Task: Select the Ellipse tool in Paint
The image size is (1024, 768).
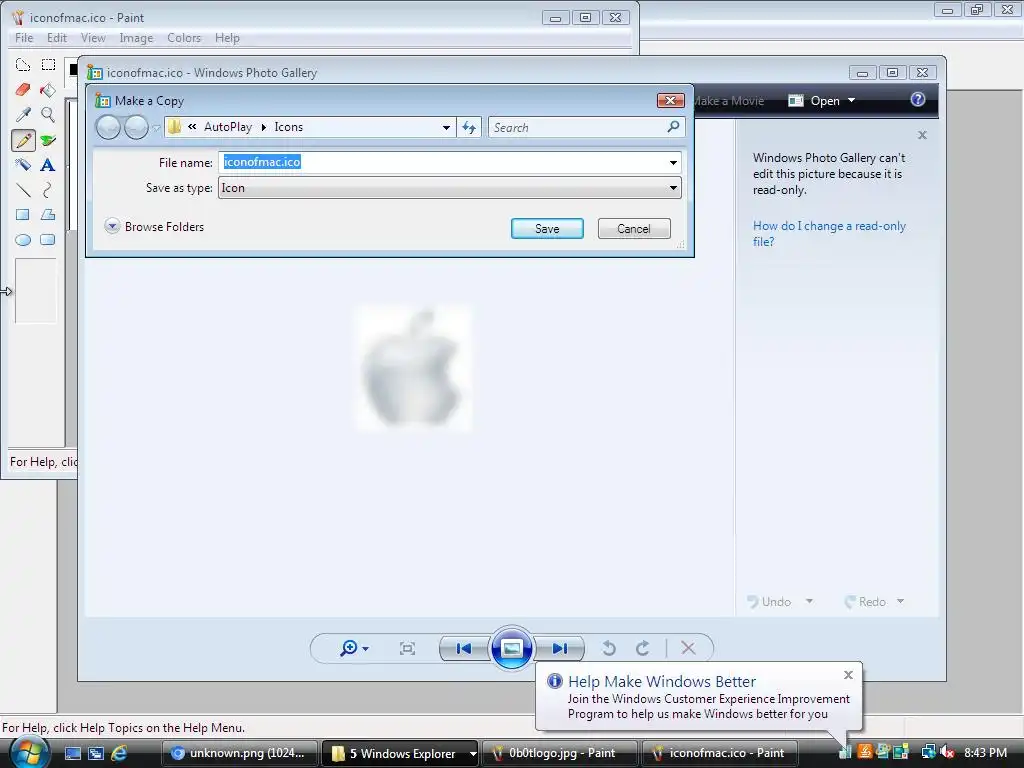Action: pos(23,240)
